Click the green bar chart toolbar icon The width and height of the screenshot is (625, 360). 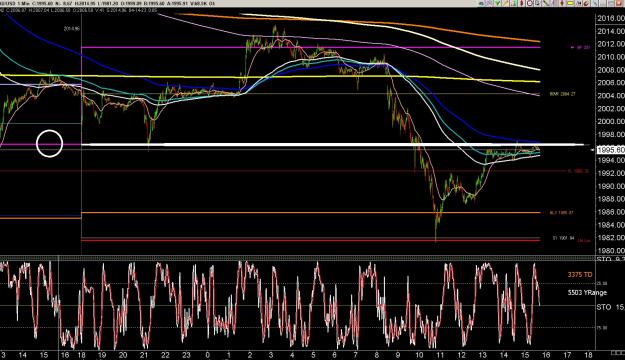click(514, 3)
